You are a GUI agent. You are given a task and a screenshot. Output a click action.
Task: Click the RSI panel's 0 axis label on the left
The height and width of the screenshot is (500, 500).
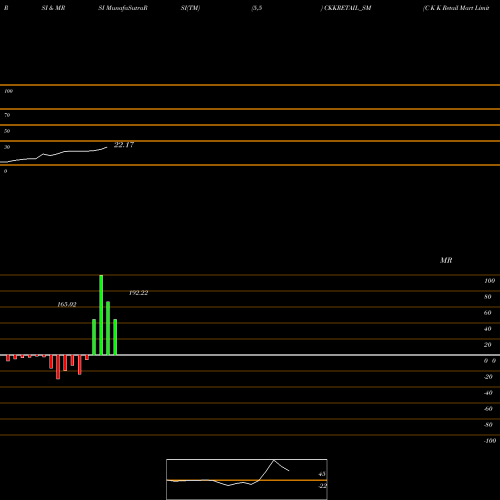[x=5, y=171]
